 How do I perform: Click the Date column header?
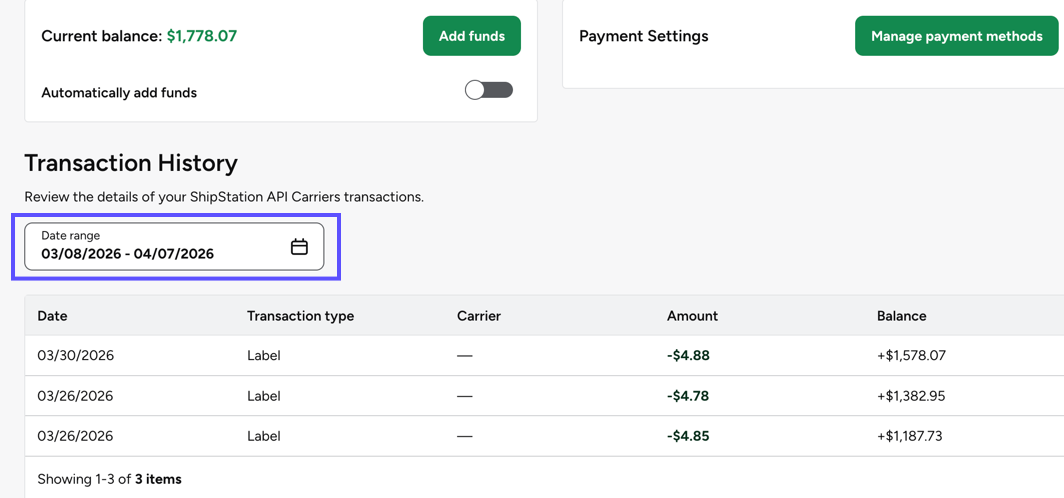coord(52,315)
